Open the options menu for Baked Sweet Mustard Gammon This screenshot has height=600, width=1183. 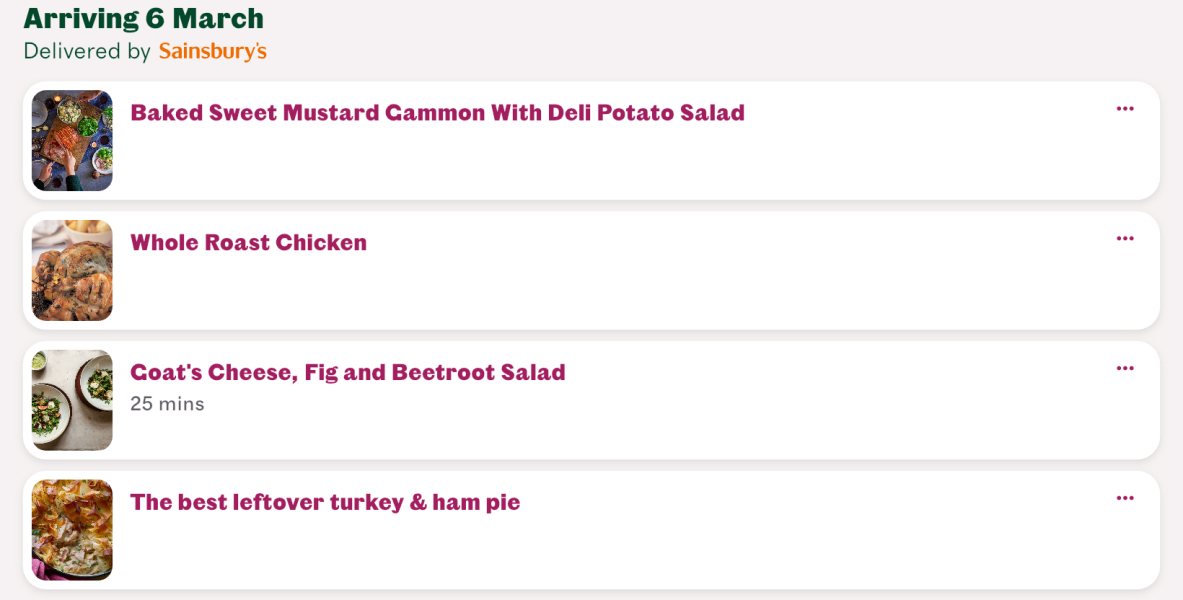coord(1125,108)
